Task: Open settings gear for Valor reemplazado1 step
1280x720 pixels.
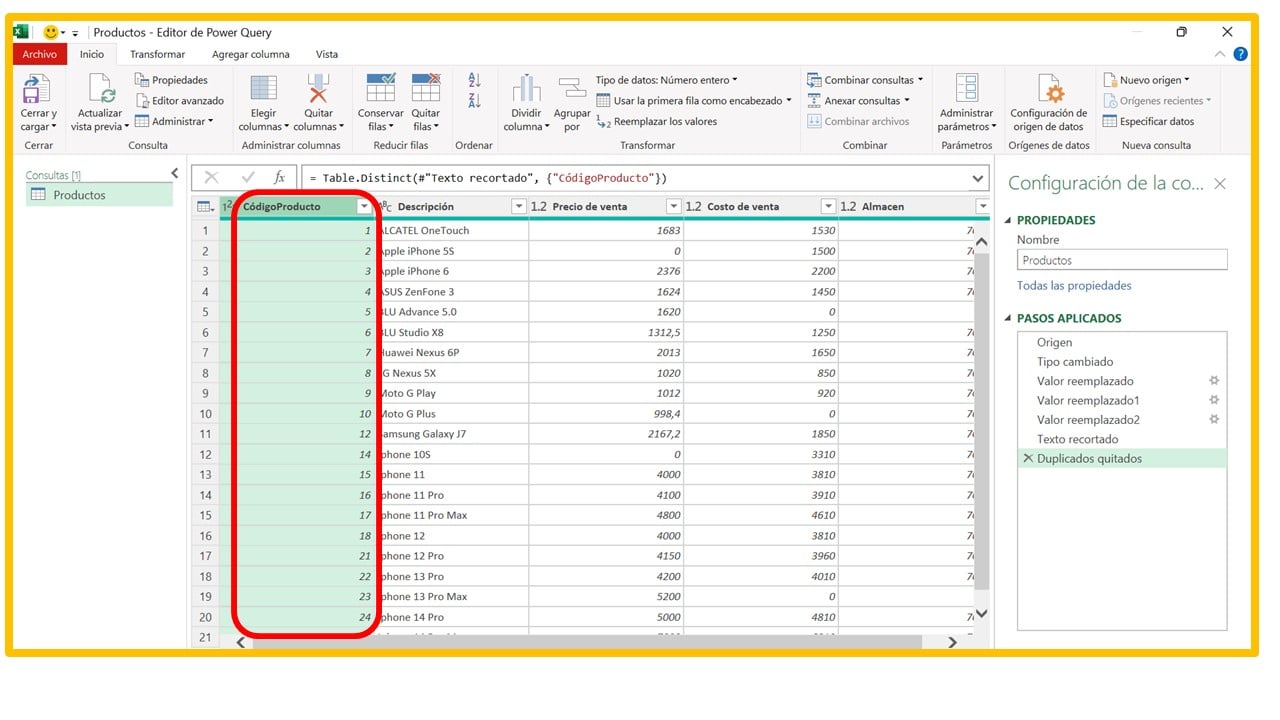Action: tap(1213, 400)
